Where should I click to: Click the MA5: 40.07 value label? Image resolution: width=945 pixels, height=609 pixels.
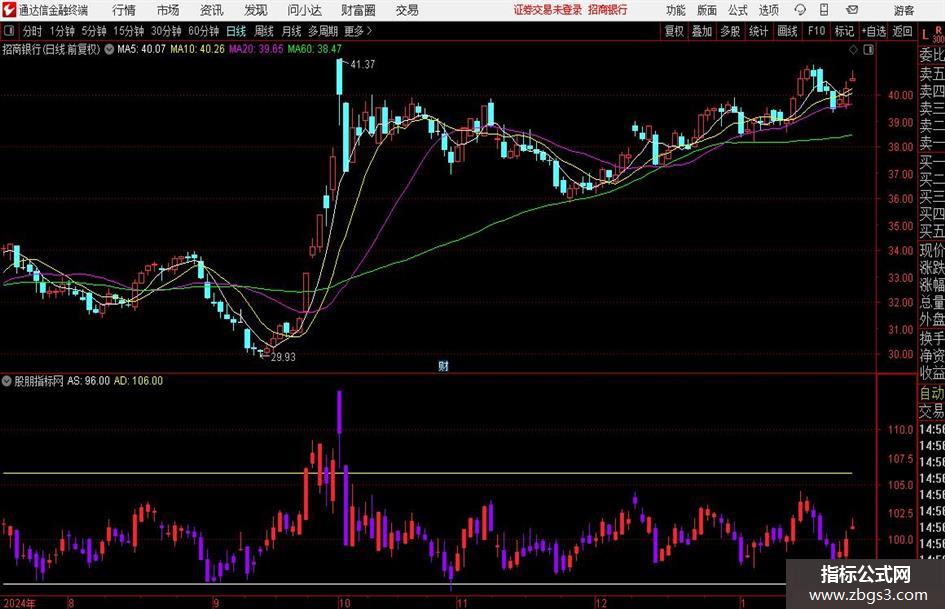[x=141, y=49]
